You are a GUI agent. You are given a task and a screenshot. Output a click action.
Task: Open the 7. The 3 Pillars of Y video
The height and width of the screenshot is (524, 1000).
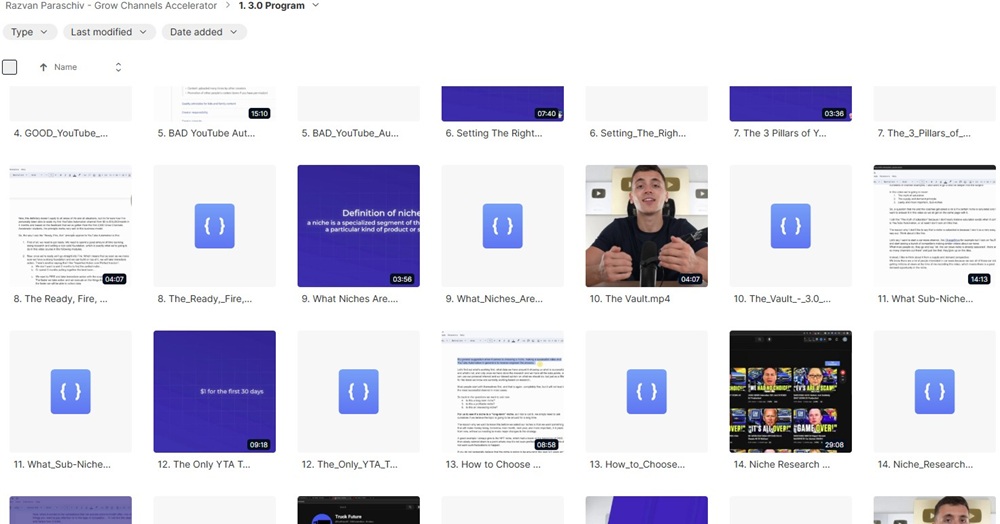coord(791,103)
